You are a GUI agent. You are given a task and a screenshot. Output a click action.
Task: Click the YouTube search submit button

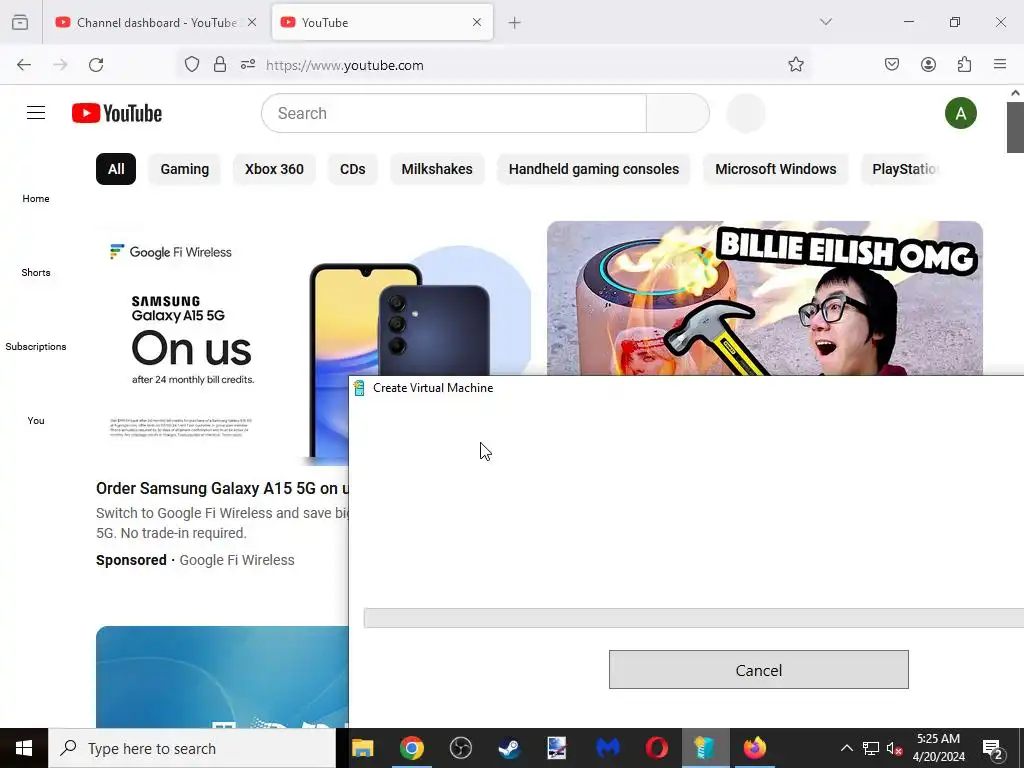678,113
